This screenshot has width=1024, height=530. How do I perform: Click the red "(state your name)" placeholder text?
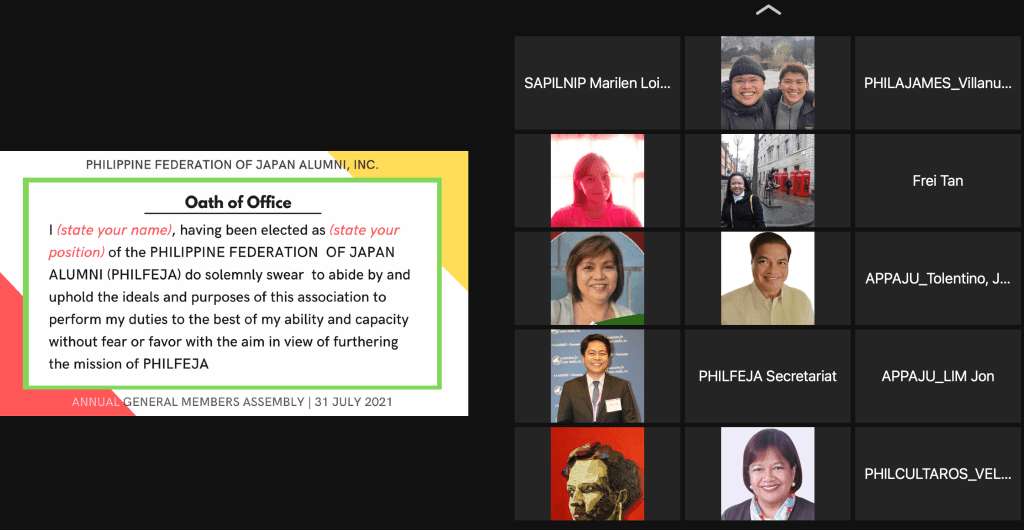point(114,230)
